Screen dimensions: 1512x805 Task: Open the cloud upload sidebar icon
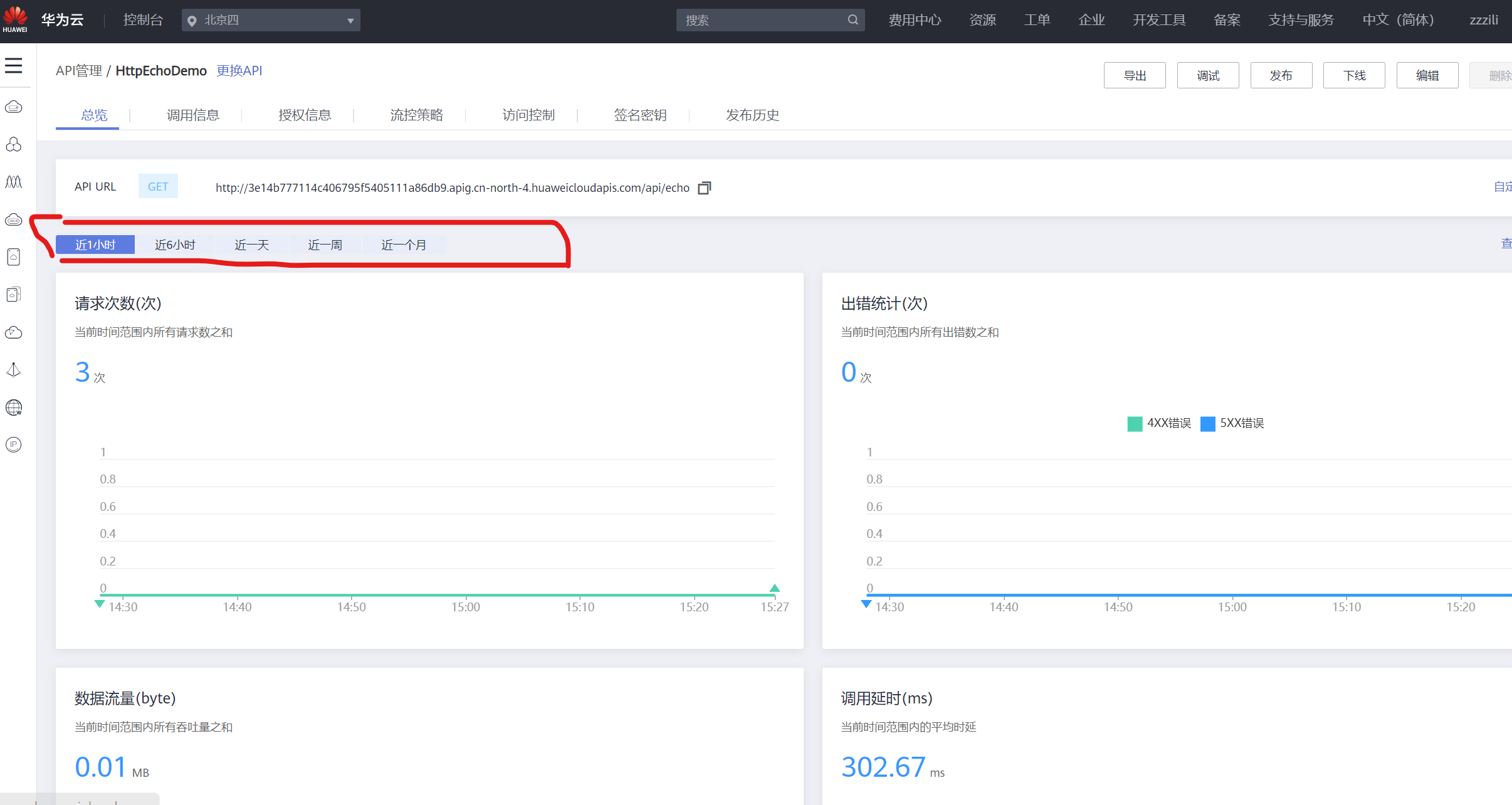[13, 332]
